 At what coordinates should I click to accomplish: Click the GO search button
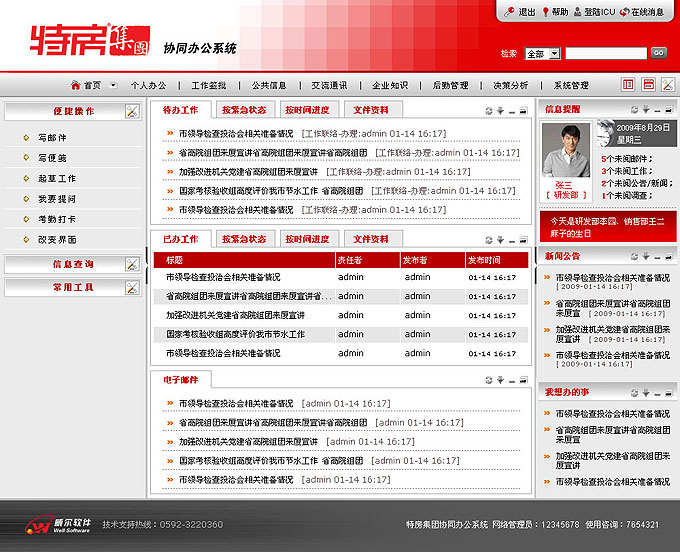coord(658,53)
